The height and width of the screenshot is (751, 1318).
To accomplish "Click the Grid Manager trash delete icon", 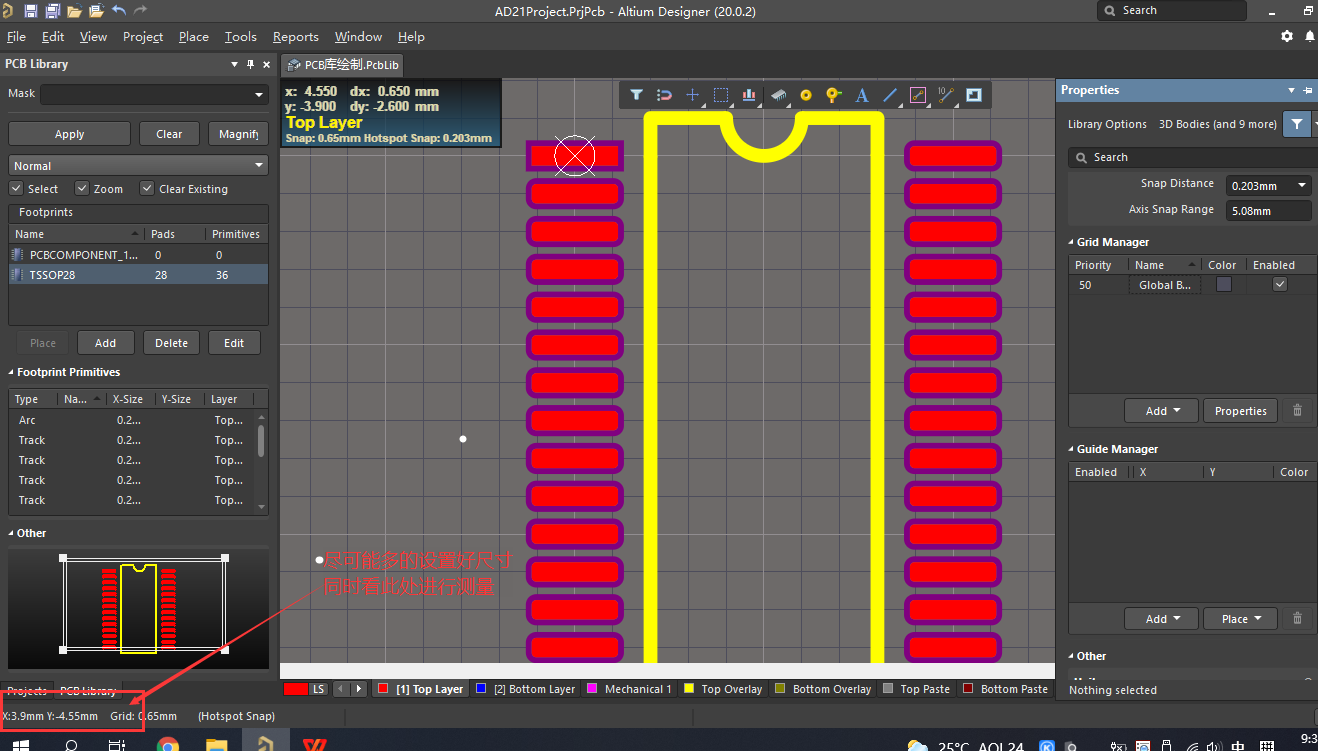I will (x=1298, y=410).
